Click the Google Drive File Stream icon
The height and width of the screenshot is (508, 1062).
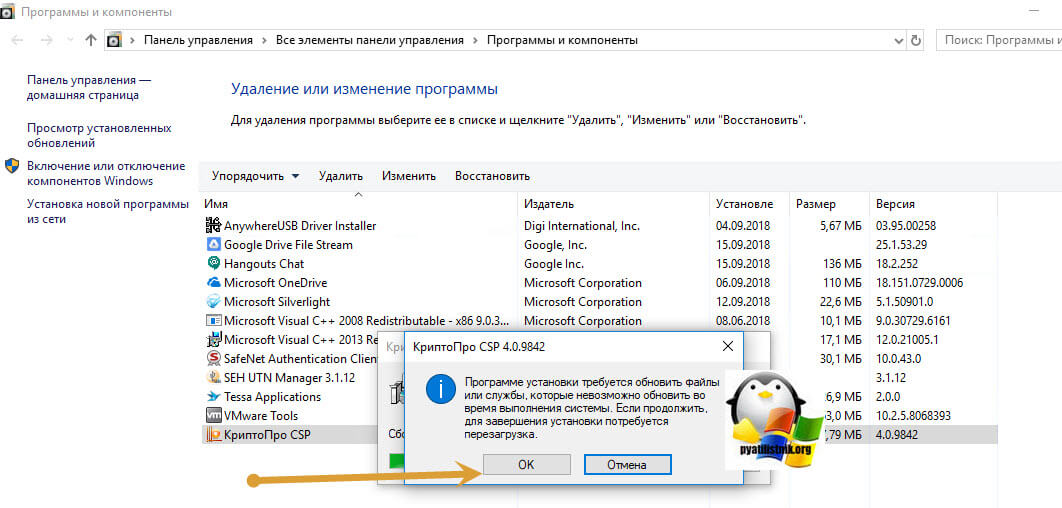pos(213,245)
